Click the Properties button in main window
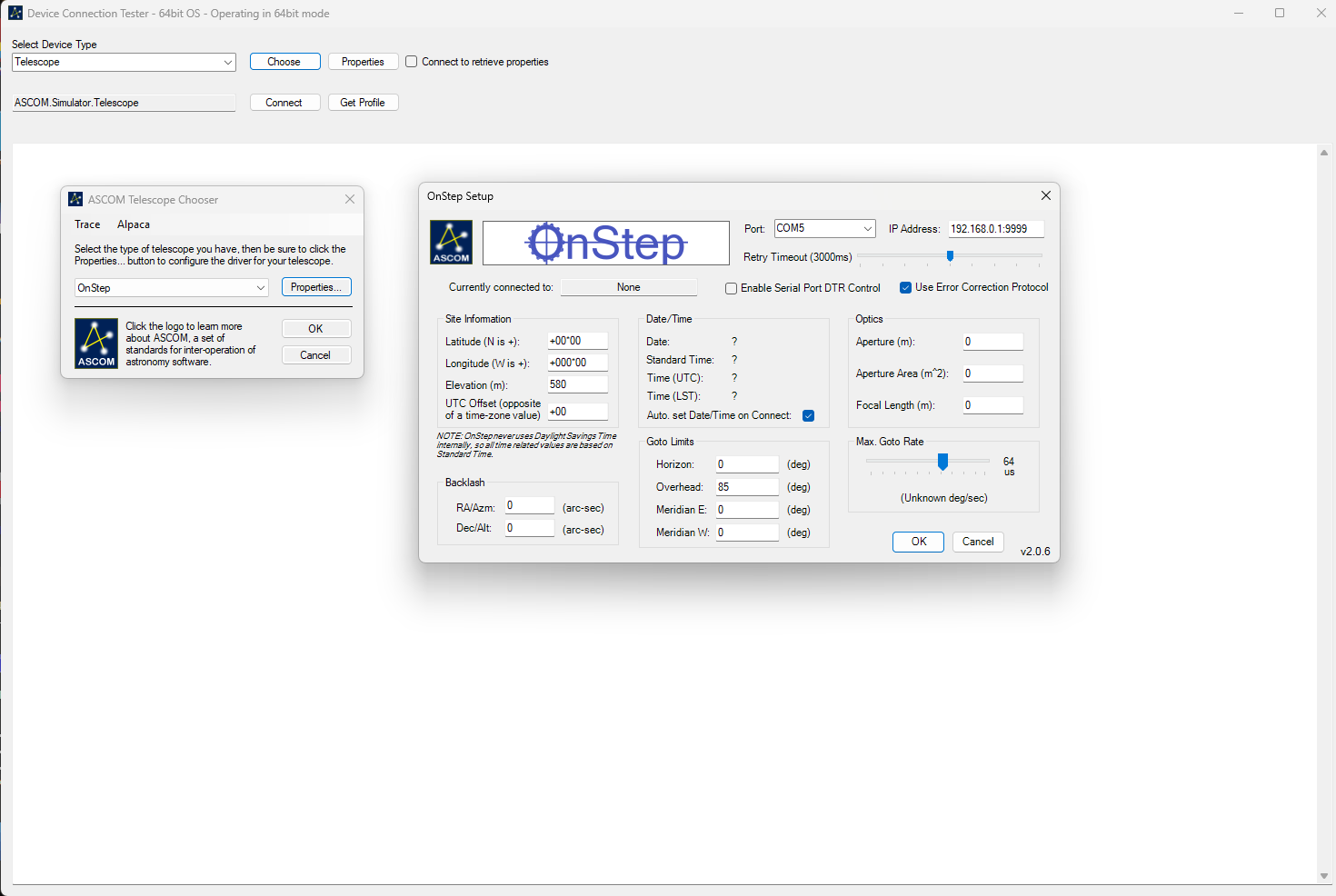This screenshot has width=1336, height=896. pyautogui.click(x=363, y=62)
